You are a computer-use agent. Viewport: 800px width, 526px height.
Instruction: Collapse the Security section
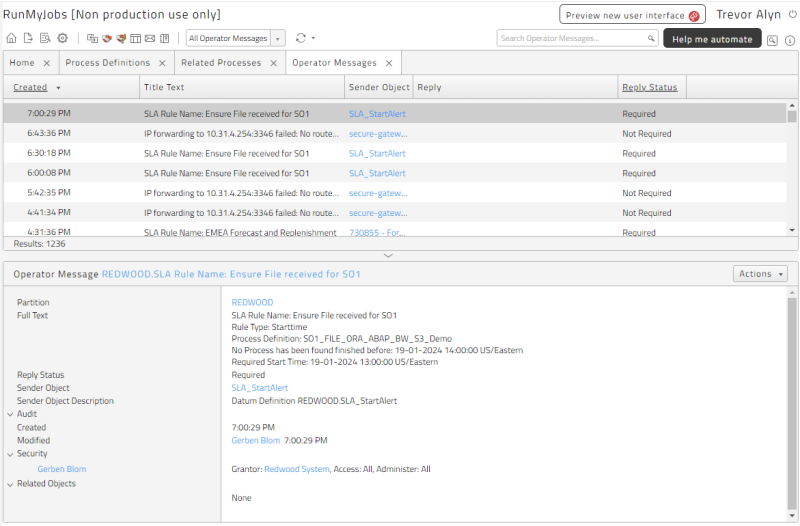pyautogui.click(x=10, y=454)
